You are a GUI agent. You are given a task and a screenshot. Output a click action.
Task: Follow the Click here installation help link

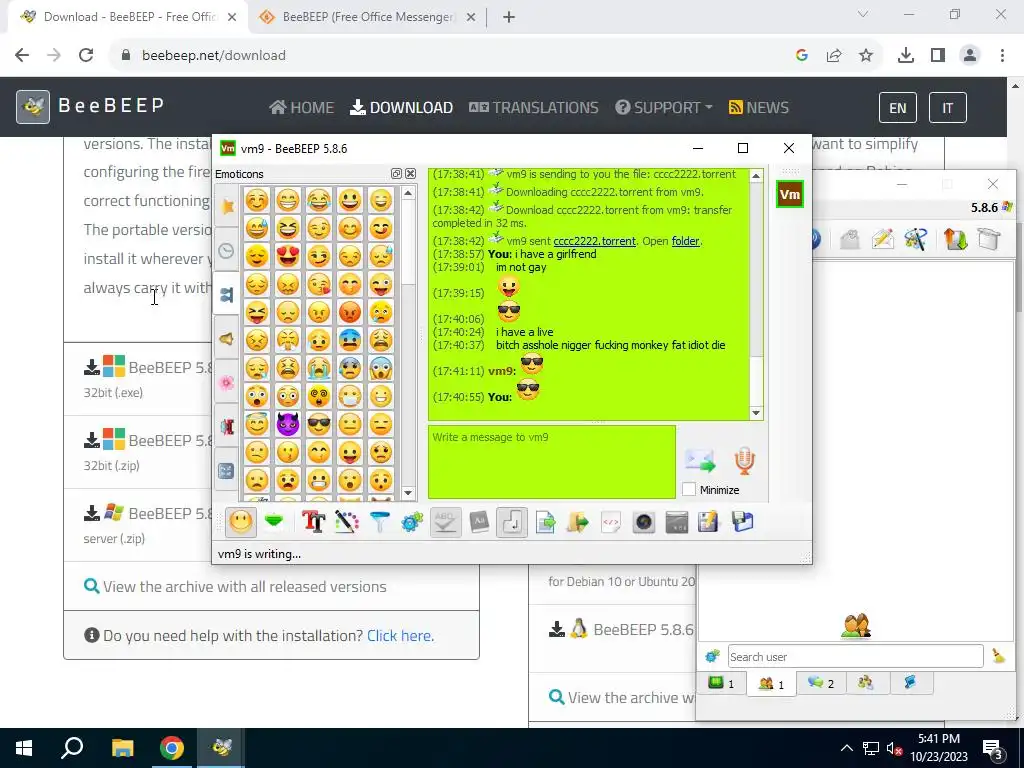[400, 635]
